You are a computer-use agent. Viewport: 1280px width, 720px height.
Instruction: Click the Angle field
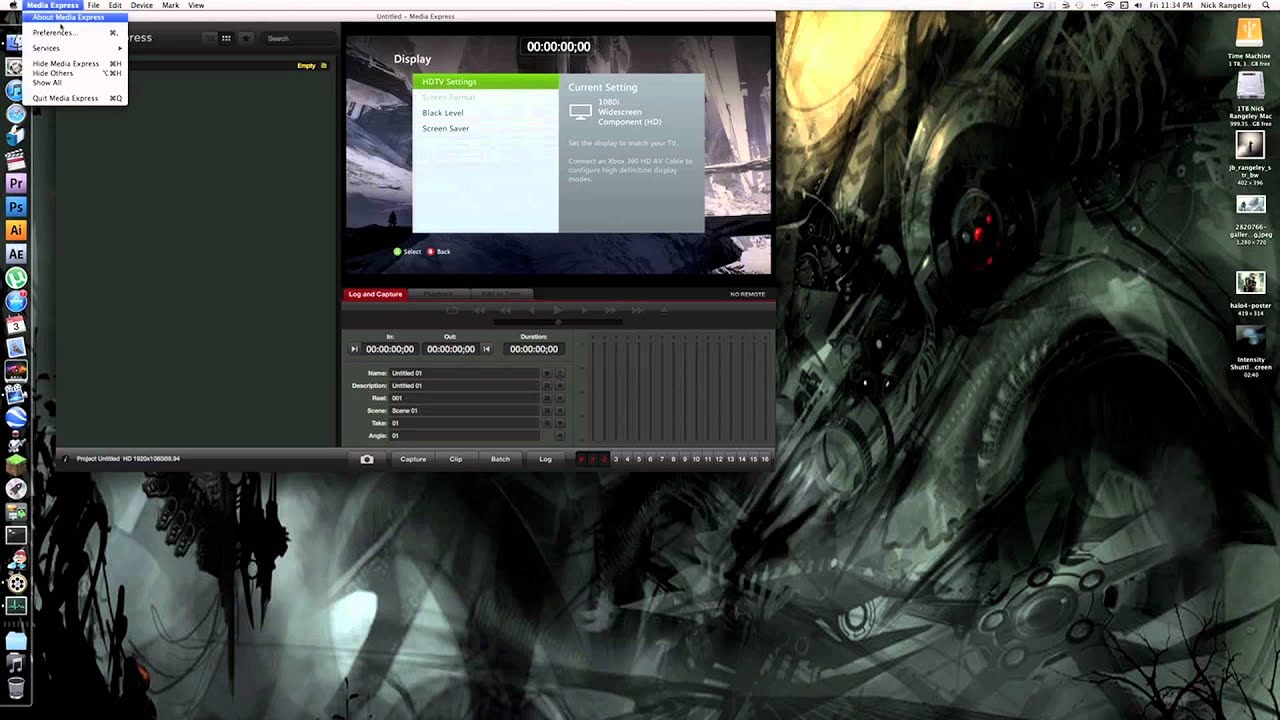tap(464, 436)
